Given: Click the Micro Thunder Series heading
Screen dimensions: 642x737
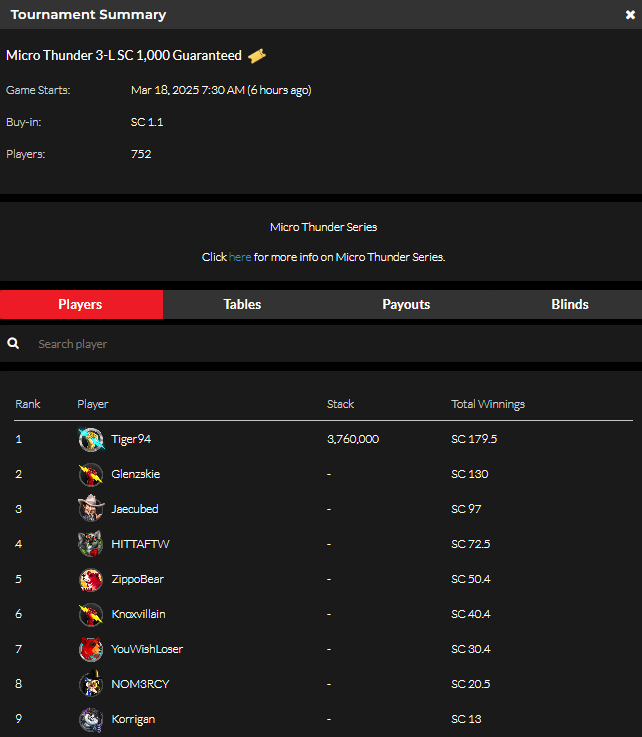Looking at the screenshot, I should [323, 227].
